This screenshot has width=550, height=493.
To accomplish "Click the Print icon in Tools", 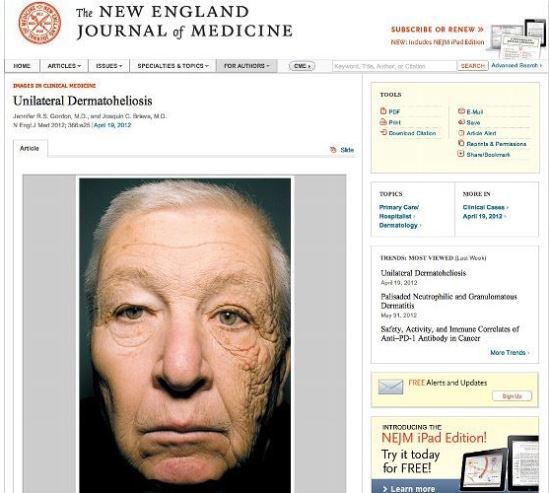I will click(383, 122).
